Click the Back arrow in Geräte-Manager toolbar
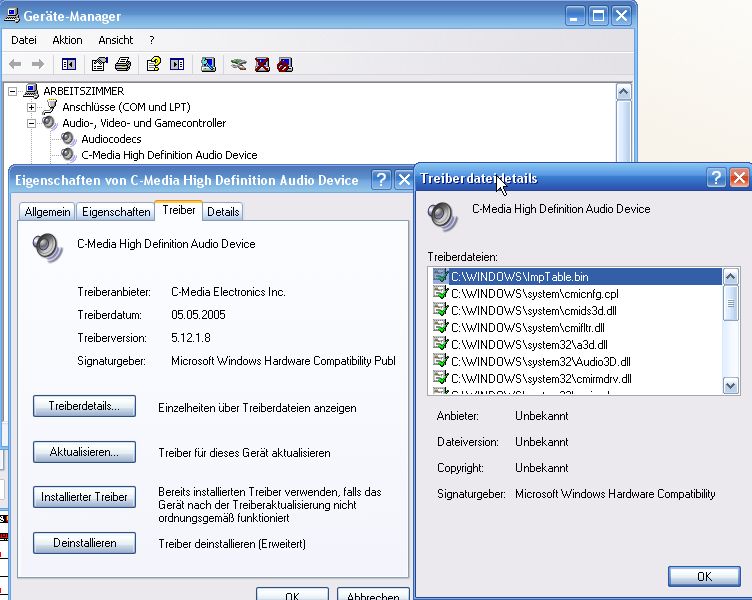The width and height of the screenshot is (752, 600). (15, 64)
